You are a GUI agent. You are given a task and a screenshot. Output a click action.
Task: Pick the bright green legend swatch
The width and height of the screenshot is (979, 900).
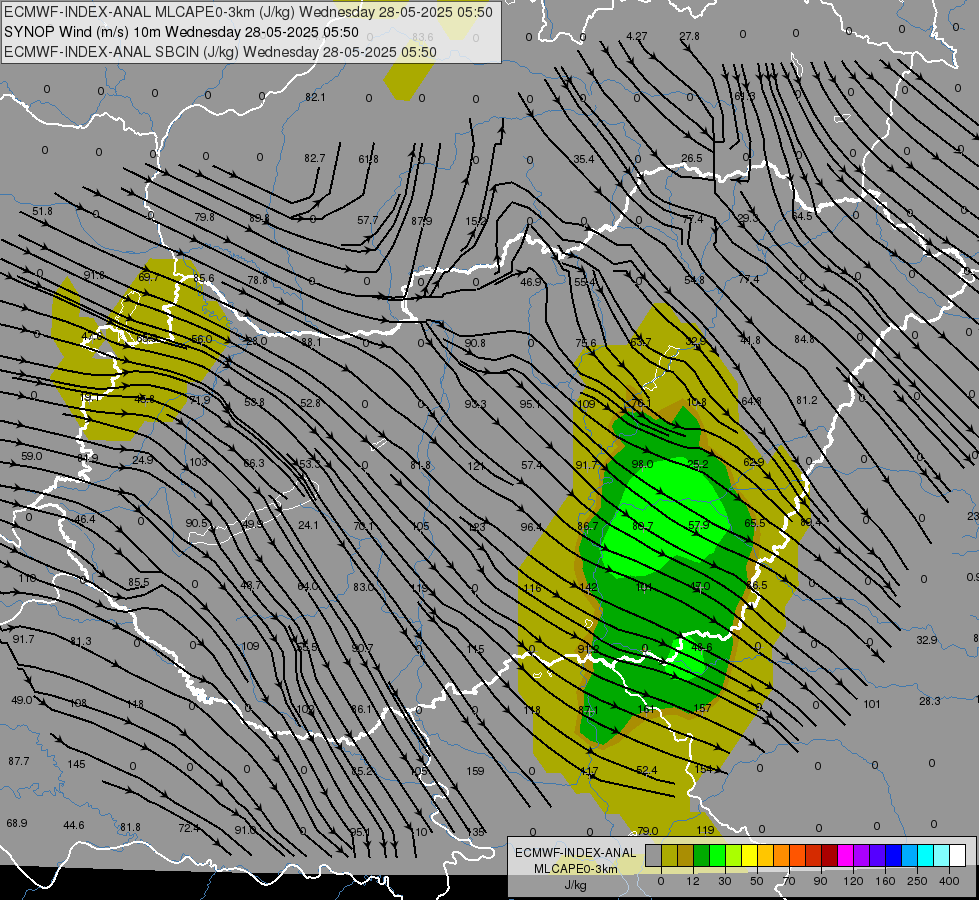tap(718, 855)
